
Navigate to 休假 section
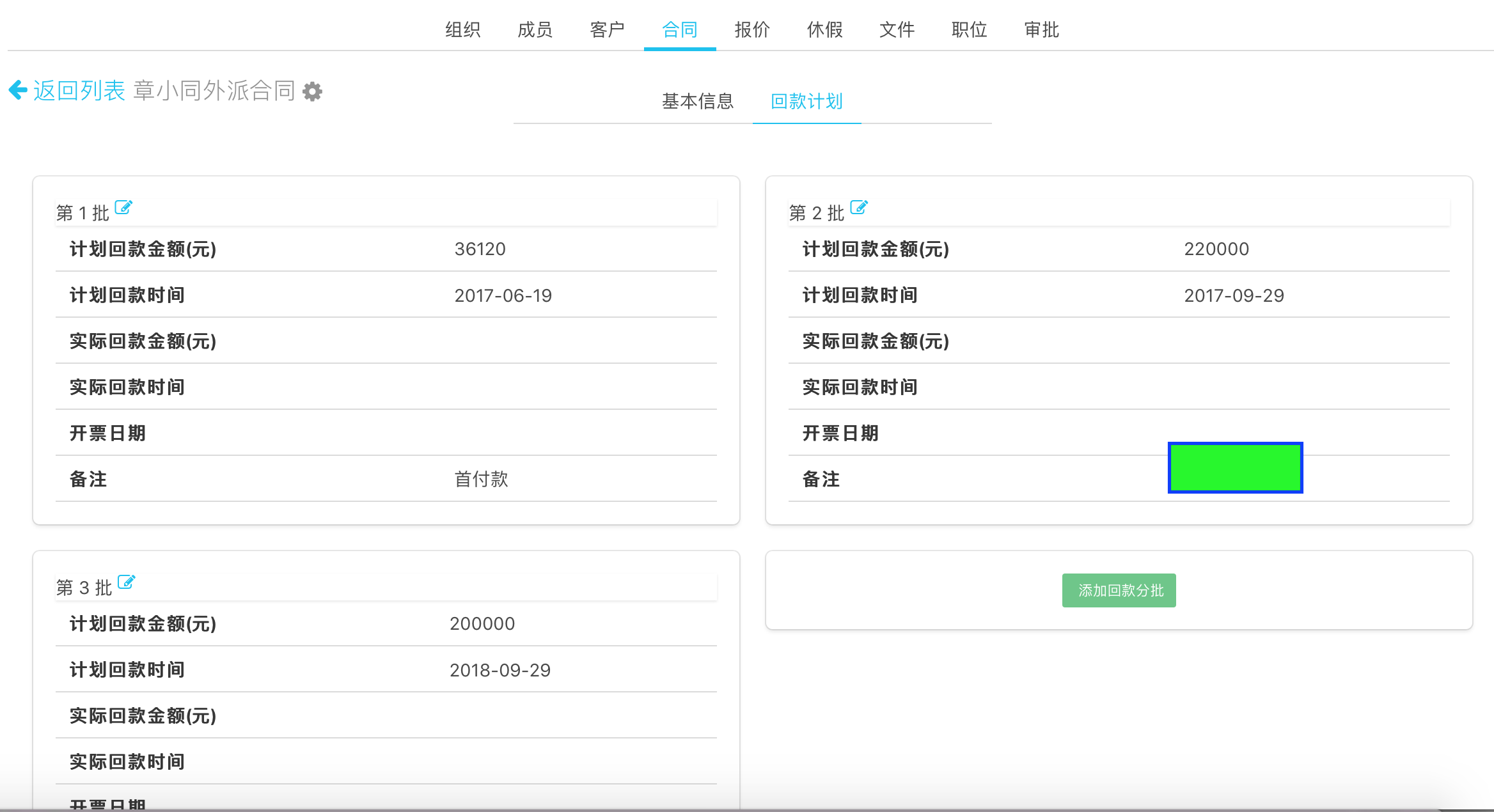point(824,29)
